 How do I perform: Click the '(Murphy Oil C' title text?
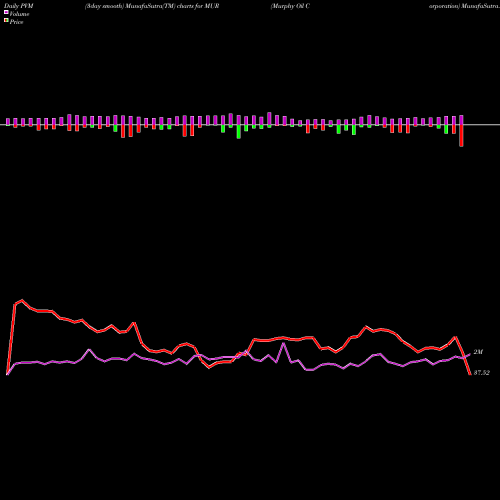point(290,6)
